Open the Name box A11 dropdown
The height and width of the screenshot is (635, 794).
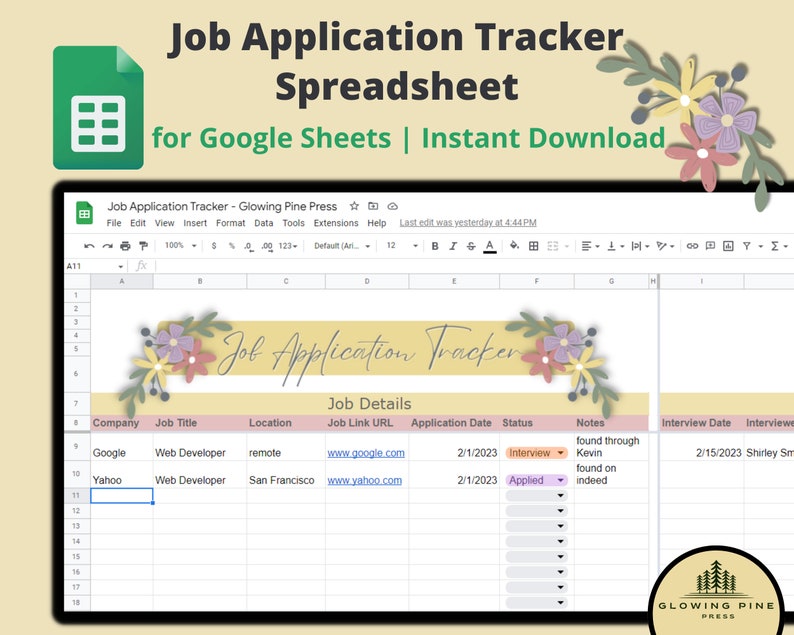(121, 266)
